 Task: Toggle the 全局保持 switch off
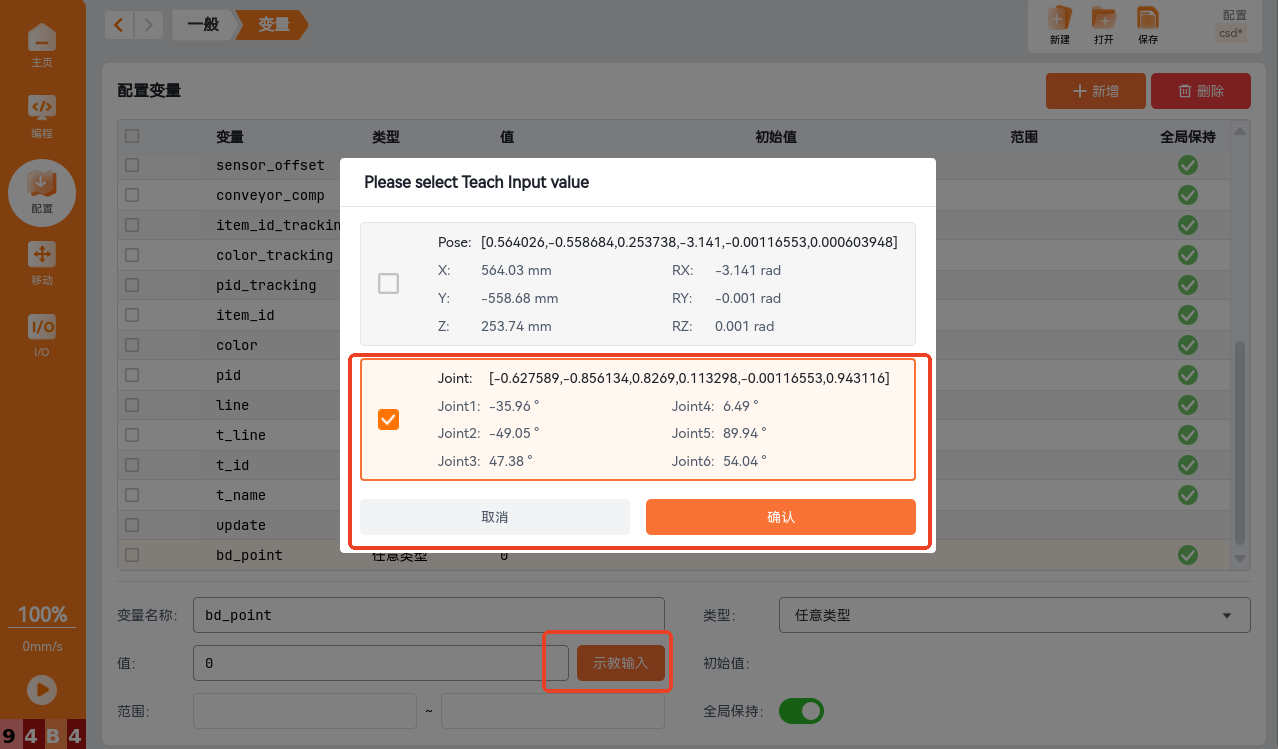pos(800,711)
